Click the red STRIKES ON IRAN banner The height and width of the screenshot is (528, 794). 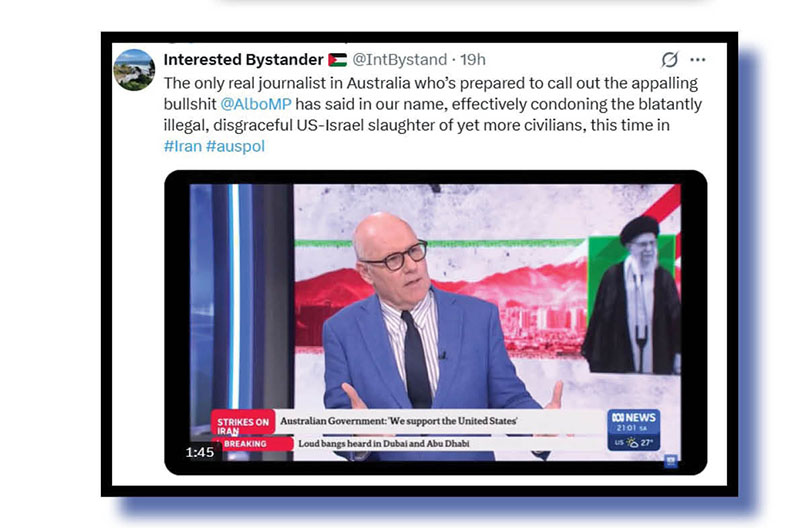(x=243, y=424)
